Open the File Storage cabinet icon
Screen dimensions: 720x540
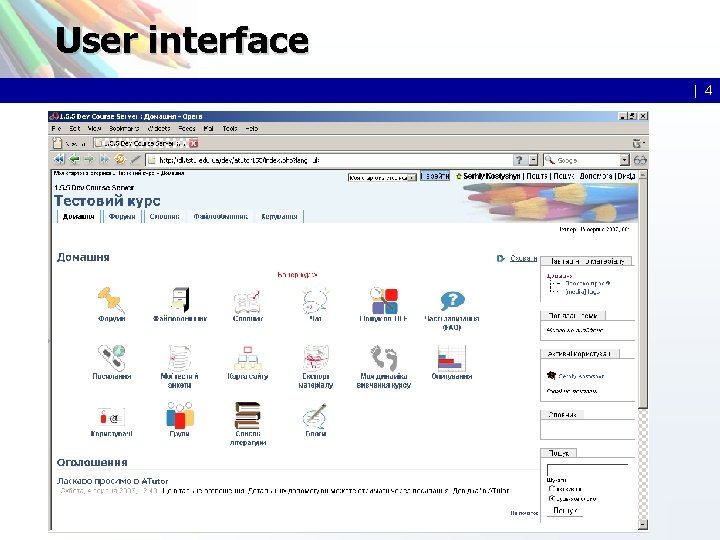click(180, 300)
